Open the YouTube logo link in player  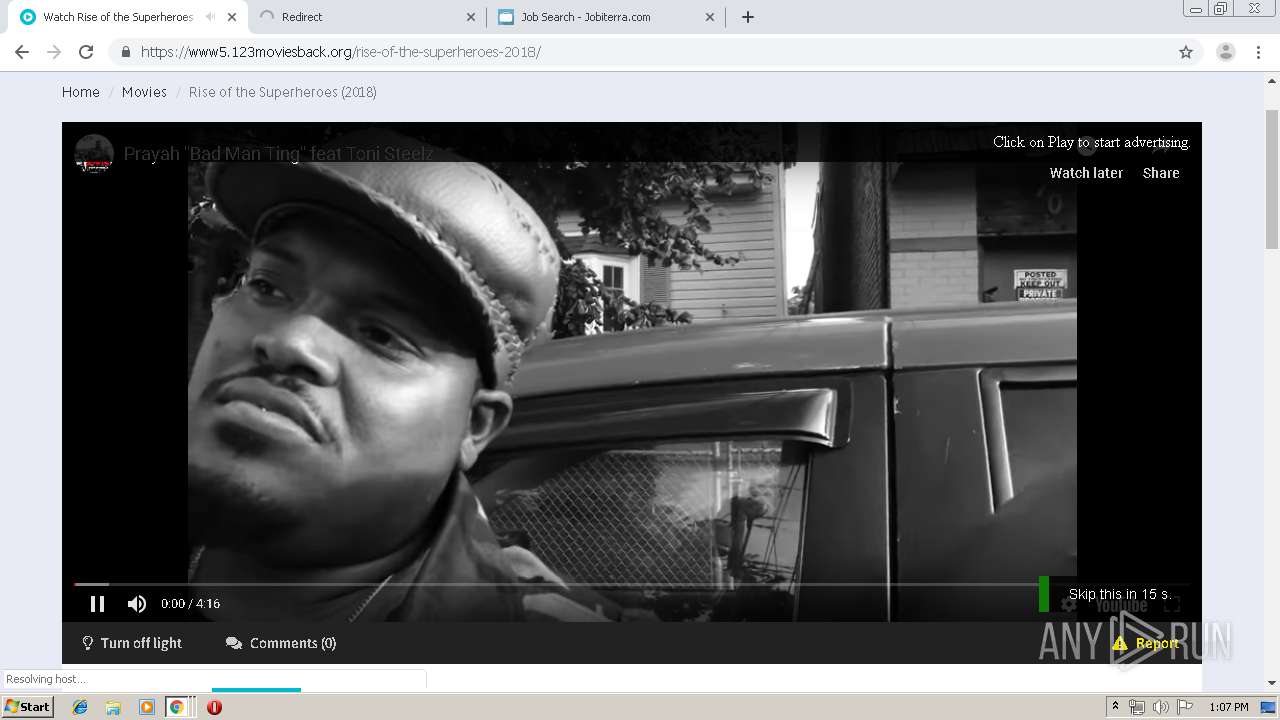coord(1121,605)
